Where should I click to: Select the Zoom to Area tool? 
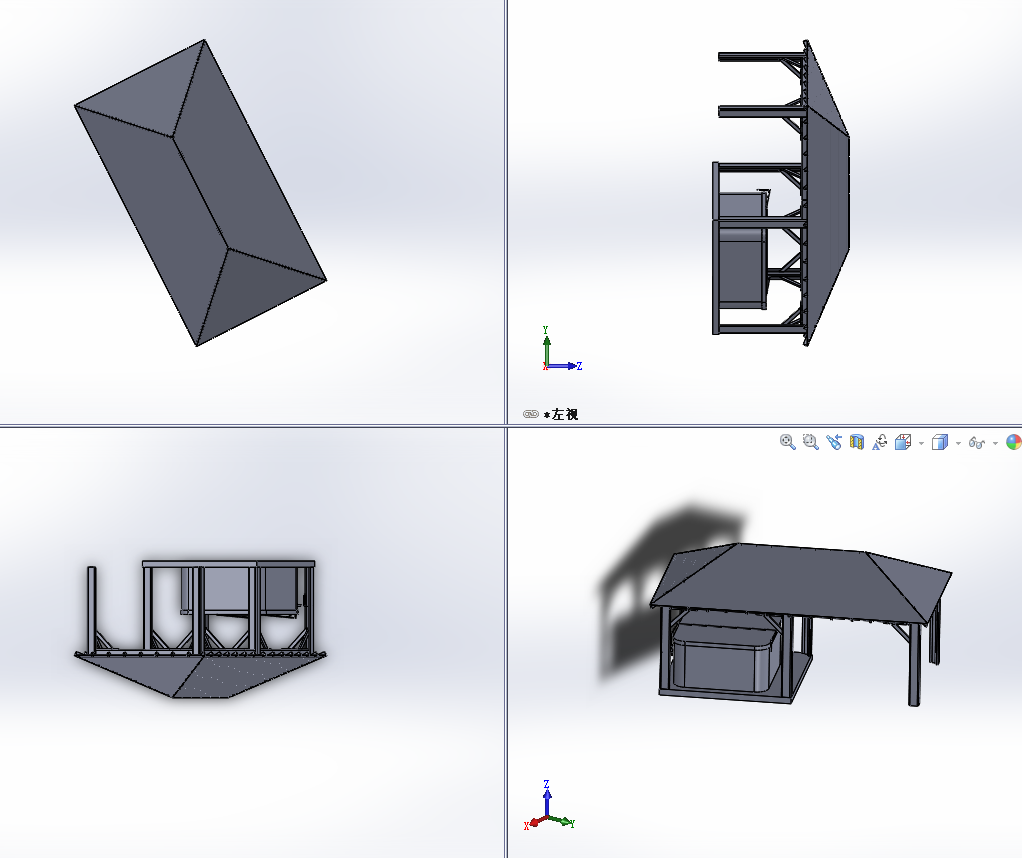[810, 442]
